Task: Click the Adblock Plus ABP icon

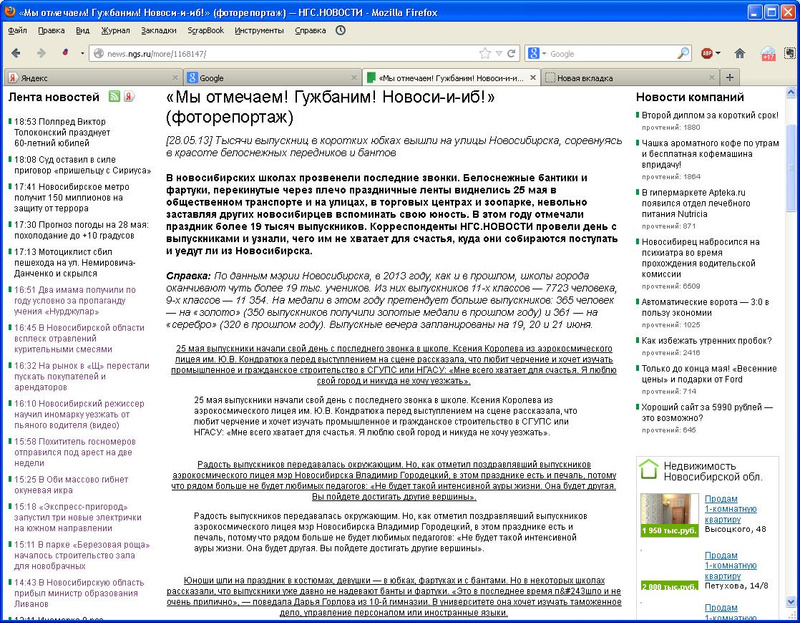Action: pyautogui.click(x=707, y=53)
